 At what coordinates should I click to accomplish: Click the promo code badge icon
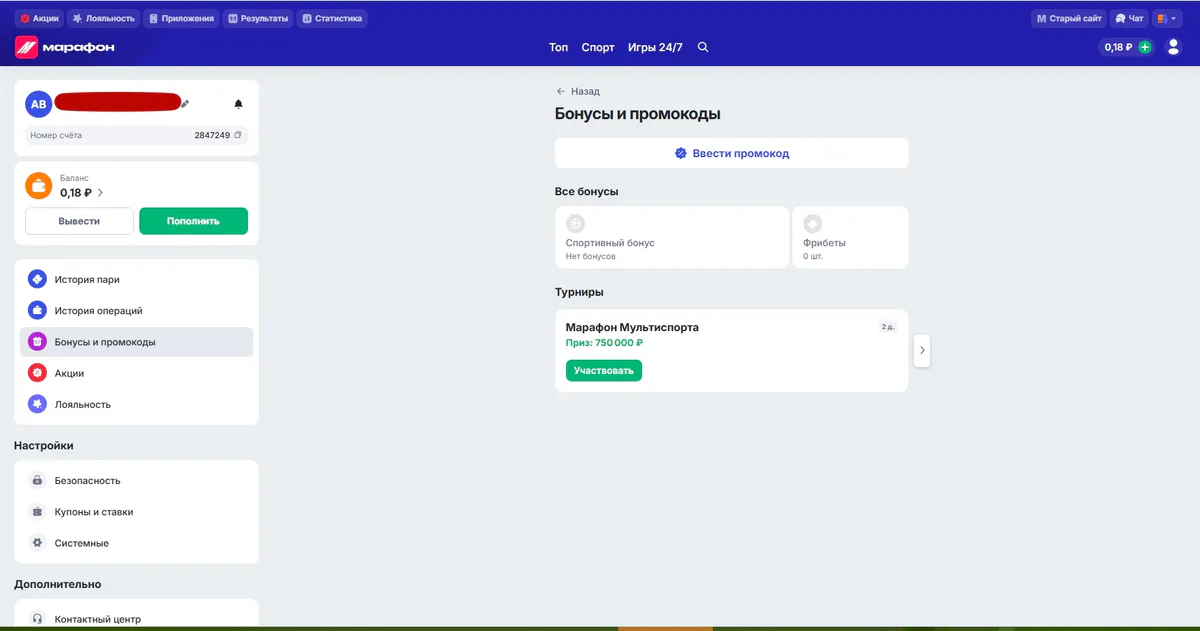click(x=681, y=153)
